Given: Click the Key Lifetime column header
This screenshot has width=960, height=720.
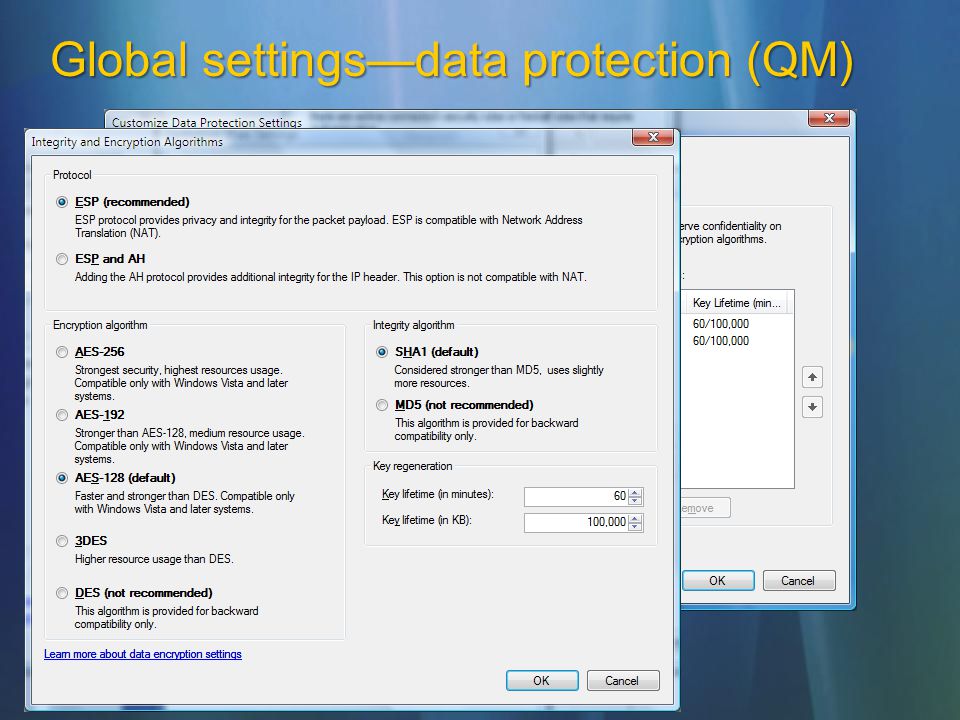Looking at the screenshot, I should coord(737,303).
